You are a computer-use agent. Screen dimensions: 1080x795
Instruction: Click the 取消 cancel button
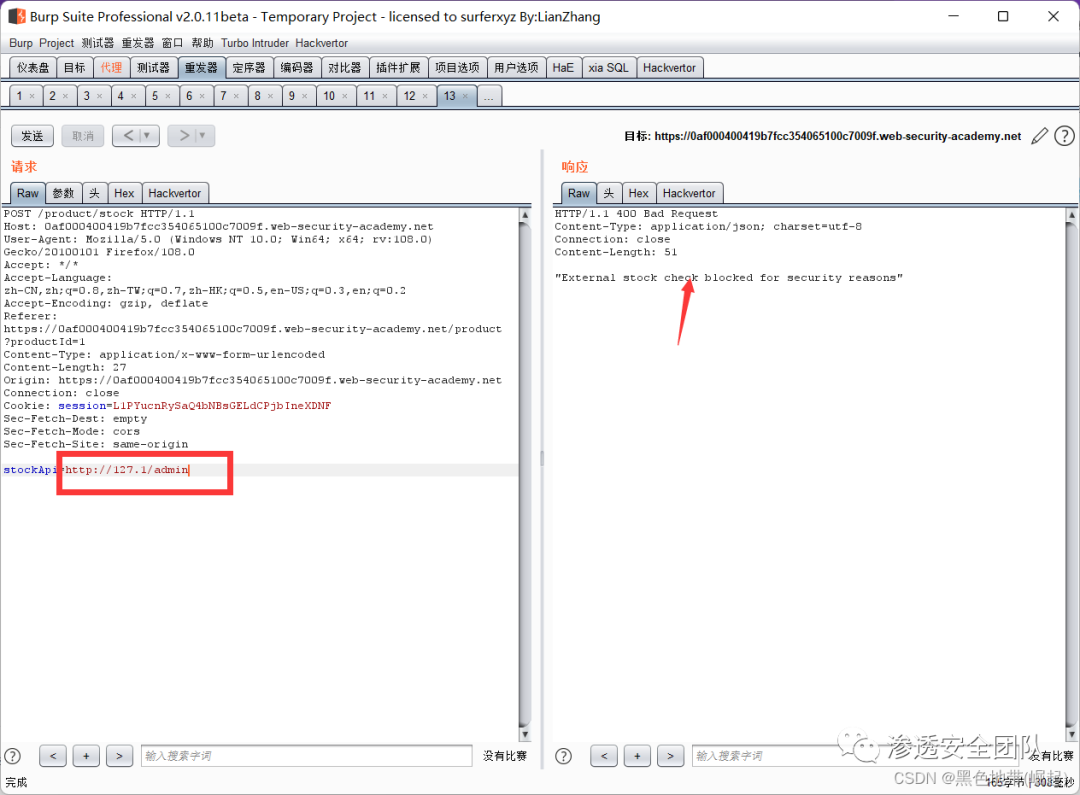[83, 136]
